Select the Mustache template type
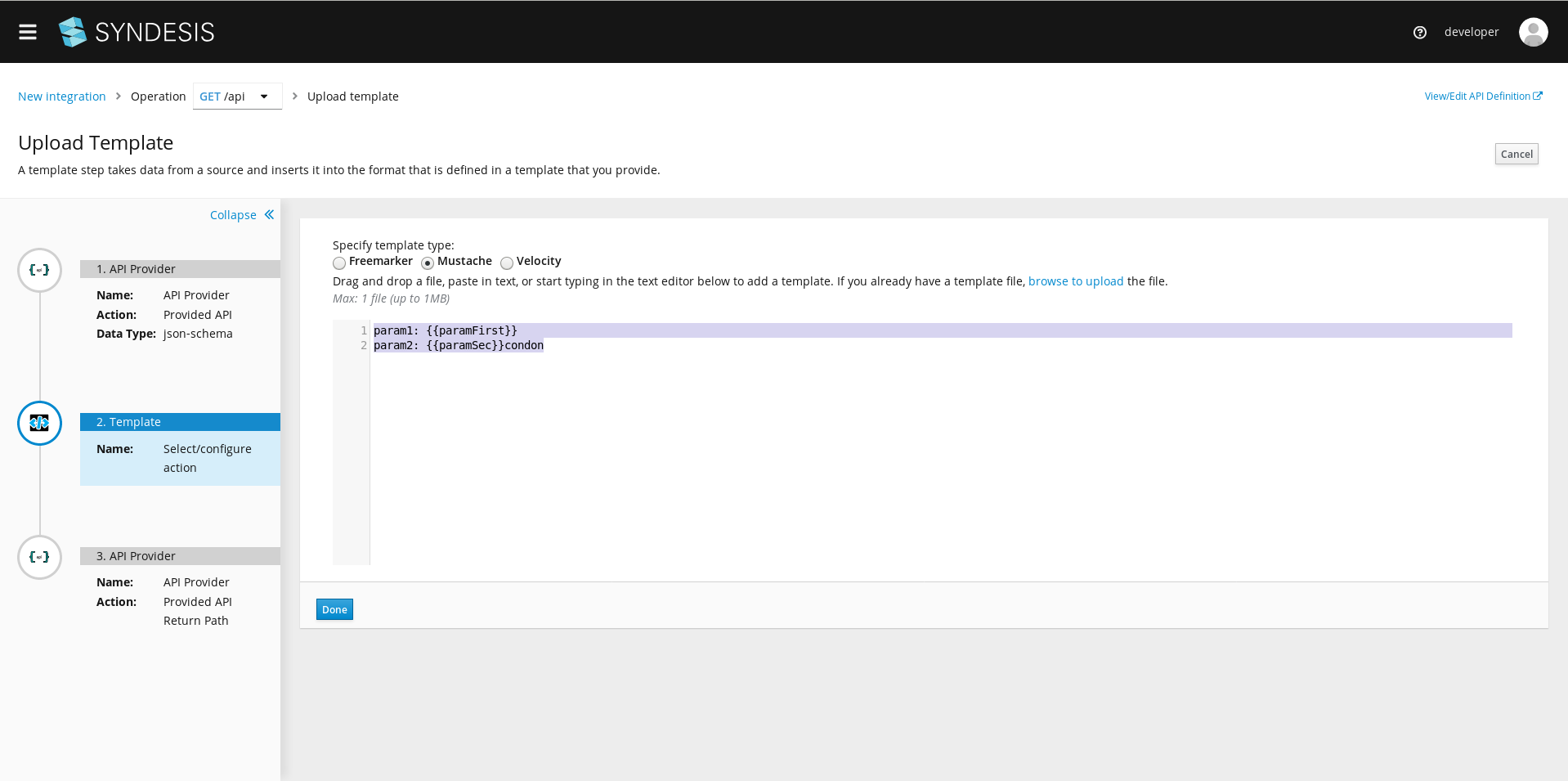Viewport: 1568px width, 781px height. (428, 263)
